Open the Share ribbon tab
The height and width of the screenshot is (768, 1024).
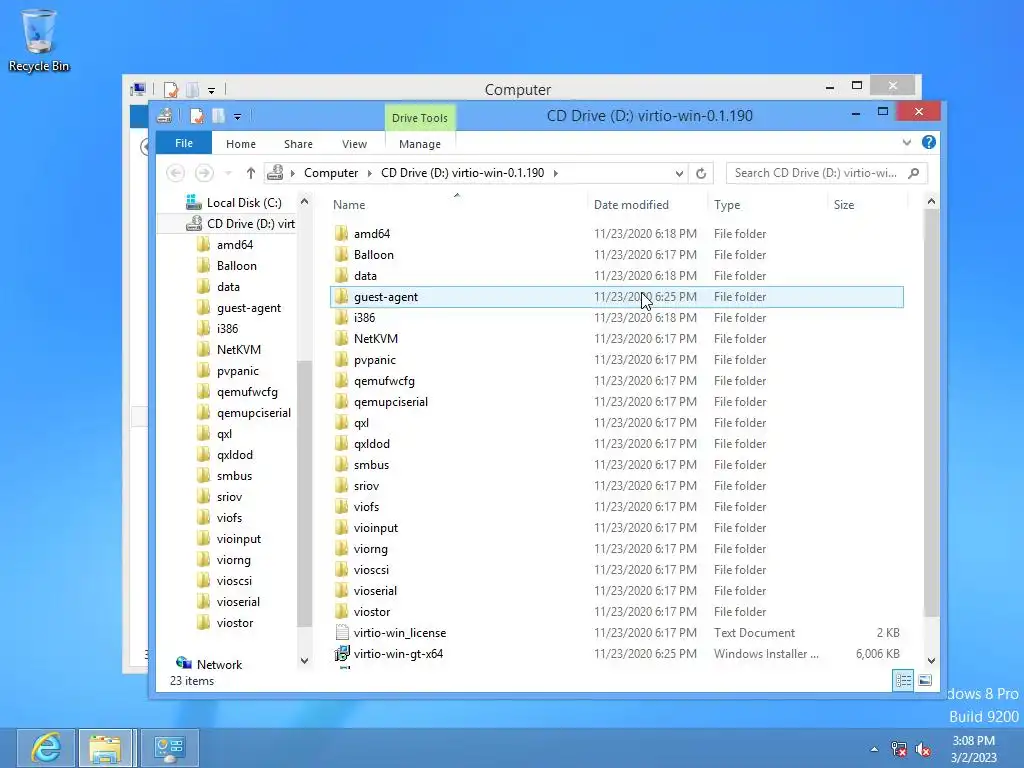tap(298, 144)
